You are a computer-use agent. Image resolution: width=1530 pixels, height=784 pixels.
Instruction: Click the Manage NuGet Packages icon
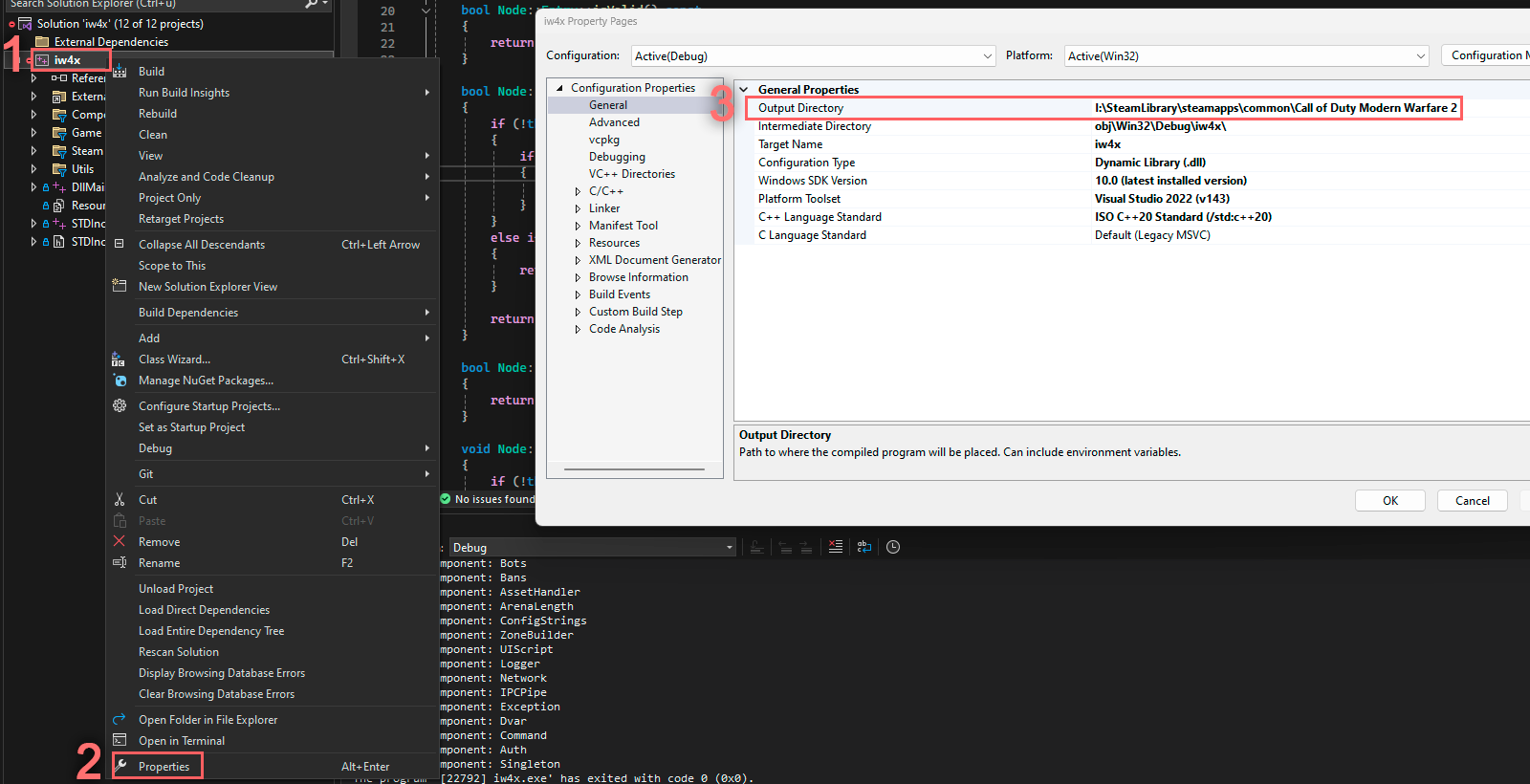(120, 381)
